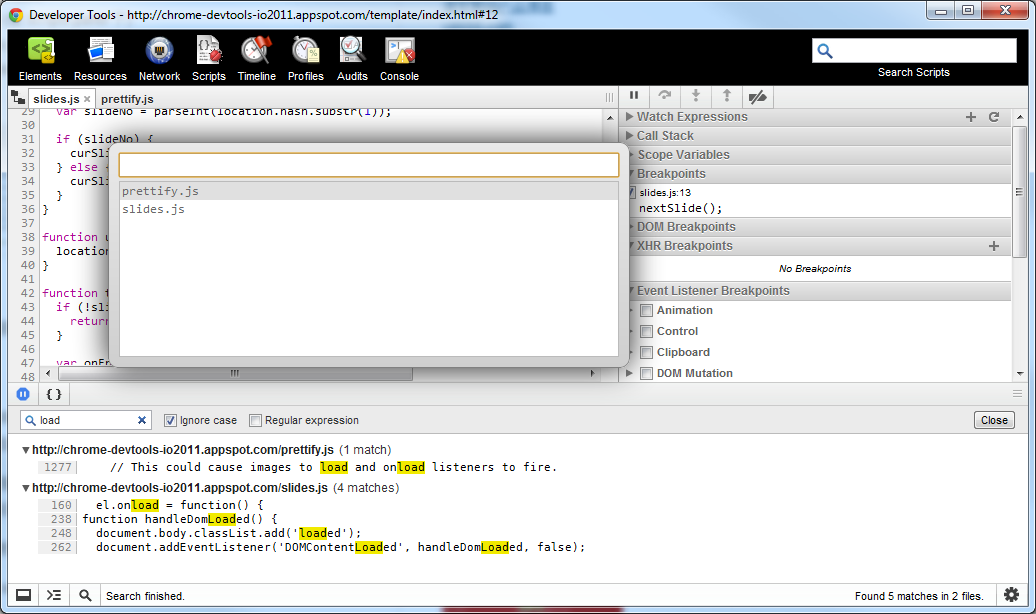Dock the DevTools window to main window

(23, 595)
